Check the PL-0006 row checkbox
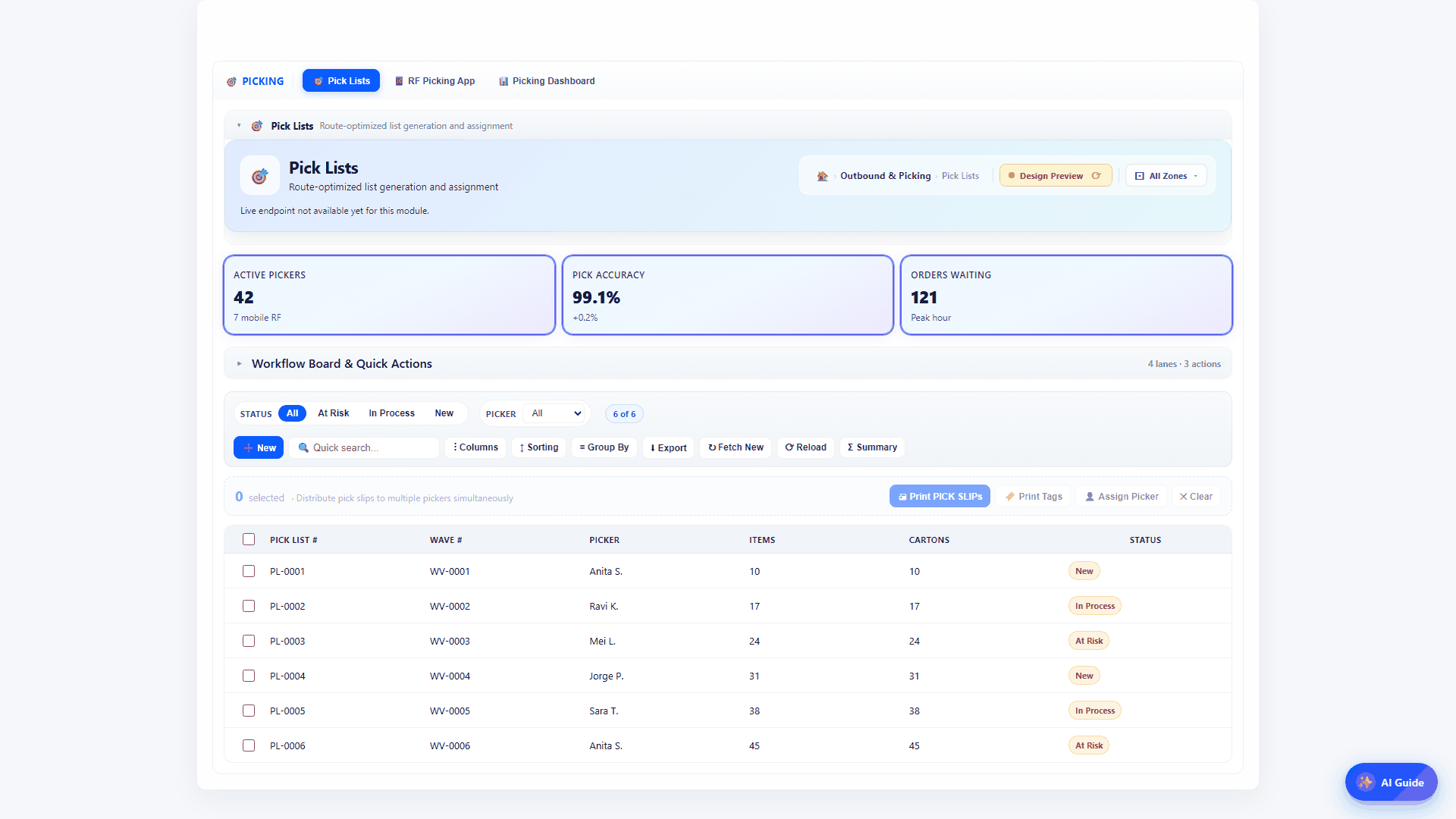Viewport: 1456px width, 819px height. click(249, 745)
